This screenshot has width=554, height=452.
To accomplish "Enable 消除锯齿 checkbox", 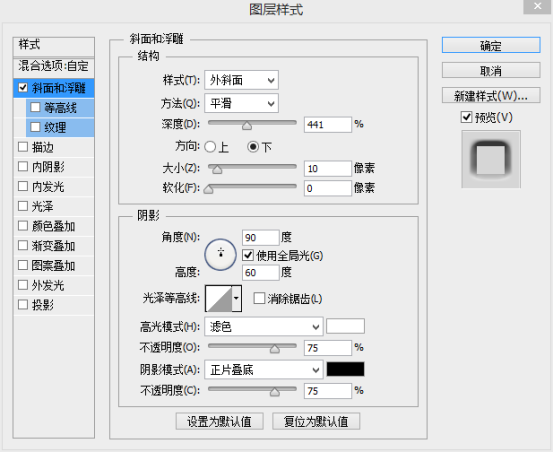I will (x=259, y=298).
